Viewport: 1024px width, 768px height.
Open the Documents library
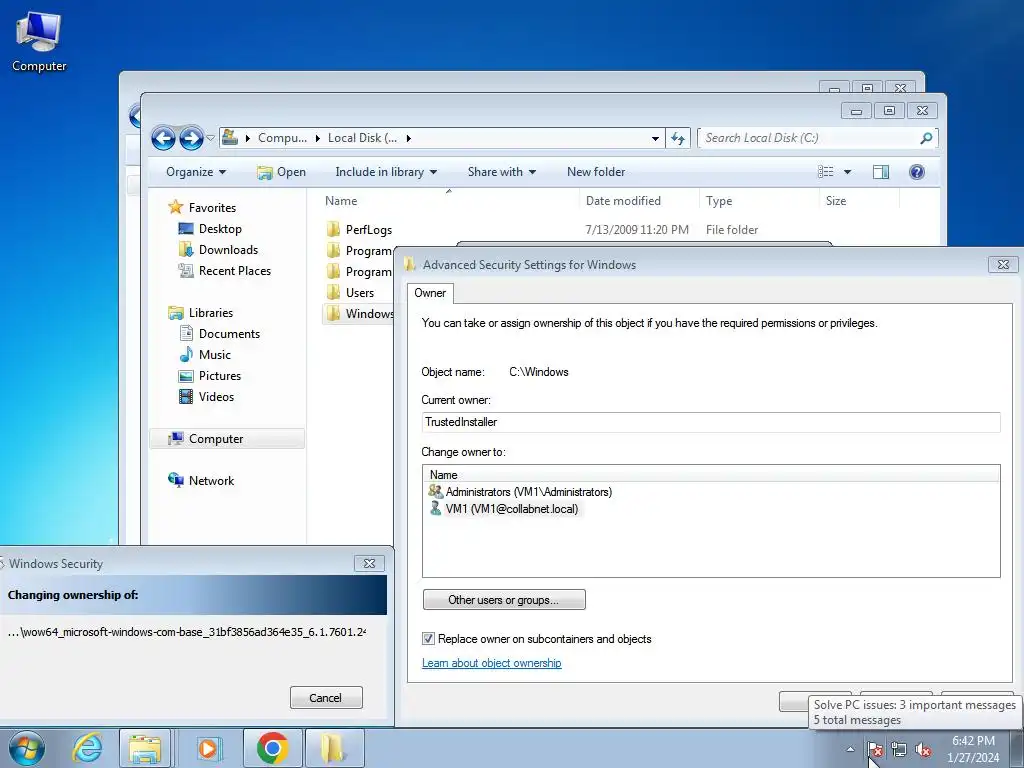tap(229, 334)
